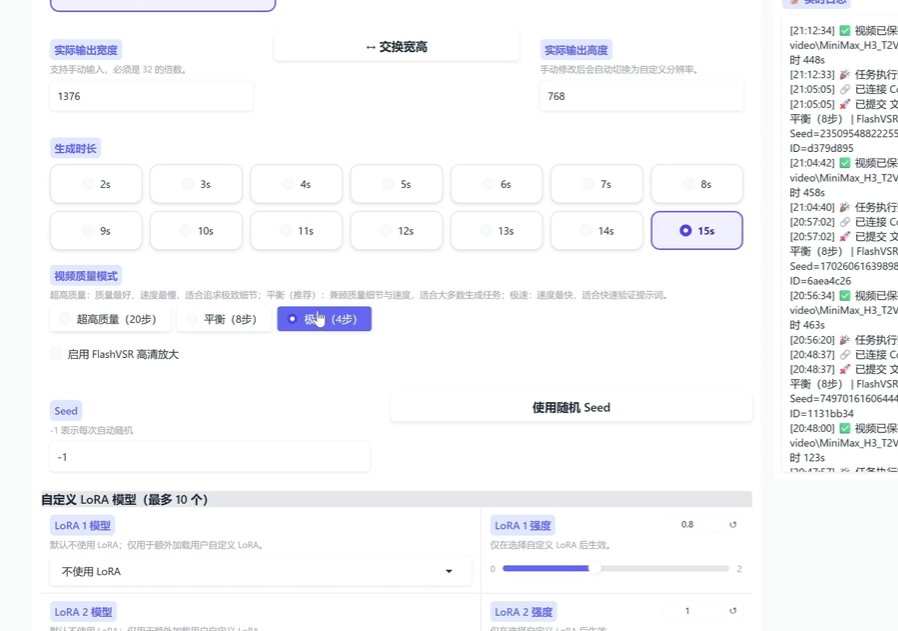Select the 9s duration option

[x=96, y=231]
